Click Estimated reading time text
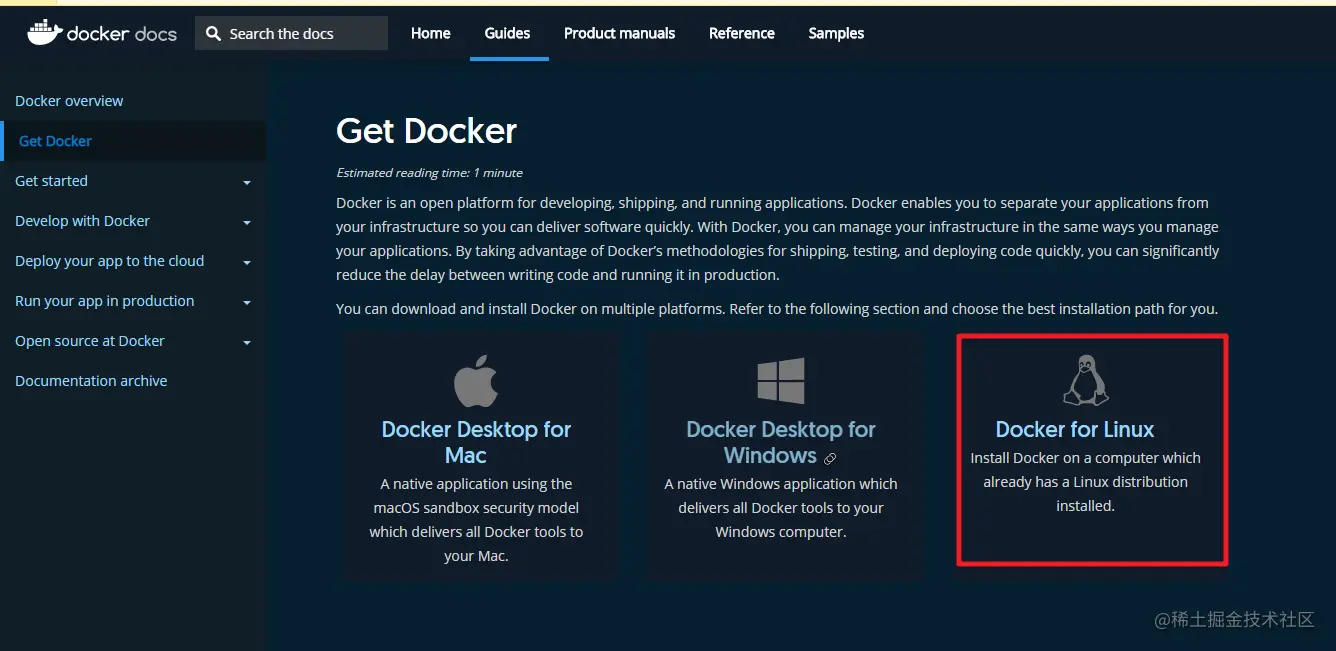Image resolution: width=1336 pixels, height=651 pixels. pos(429,173)
